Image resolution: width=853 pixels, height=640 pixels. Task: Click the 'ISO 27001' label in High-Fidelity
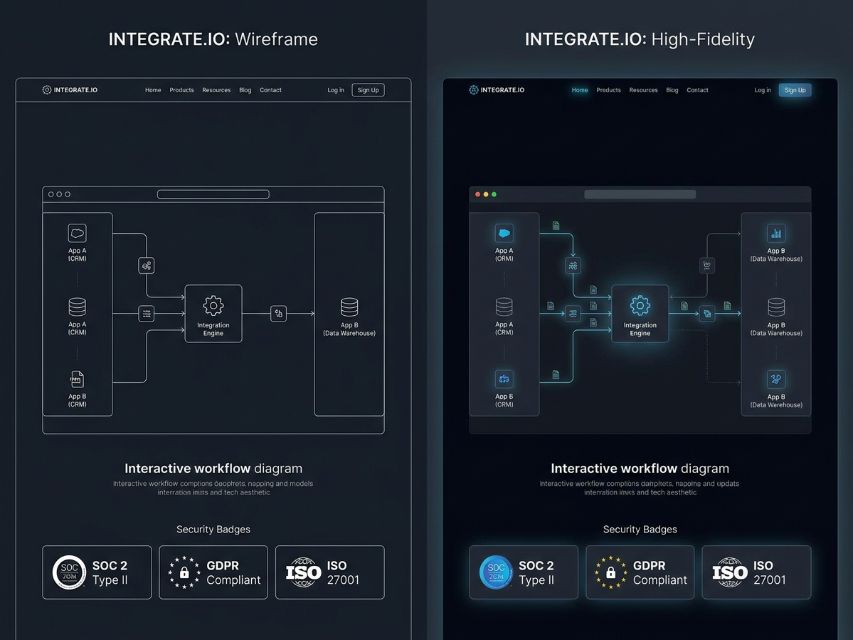tap(770, 573)
